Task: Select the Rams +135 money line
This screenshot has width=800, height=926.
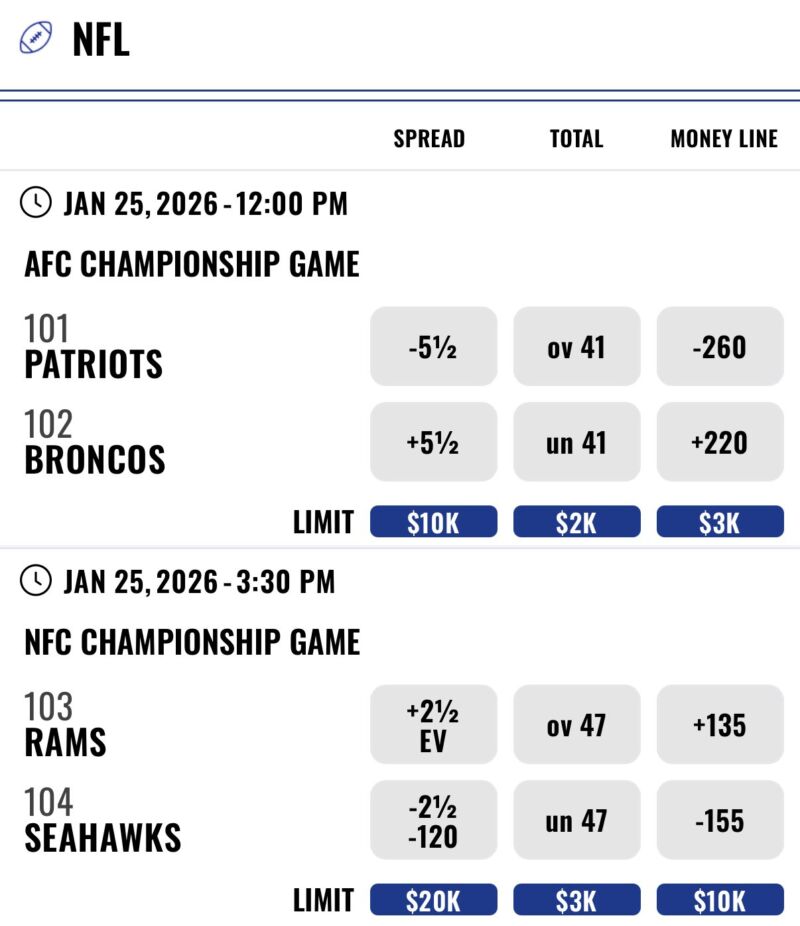Action: (720, 724)
